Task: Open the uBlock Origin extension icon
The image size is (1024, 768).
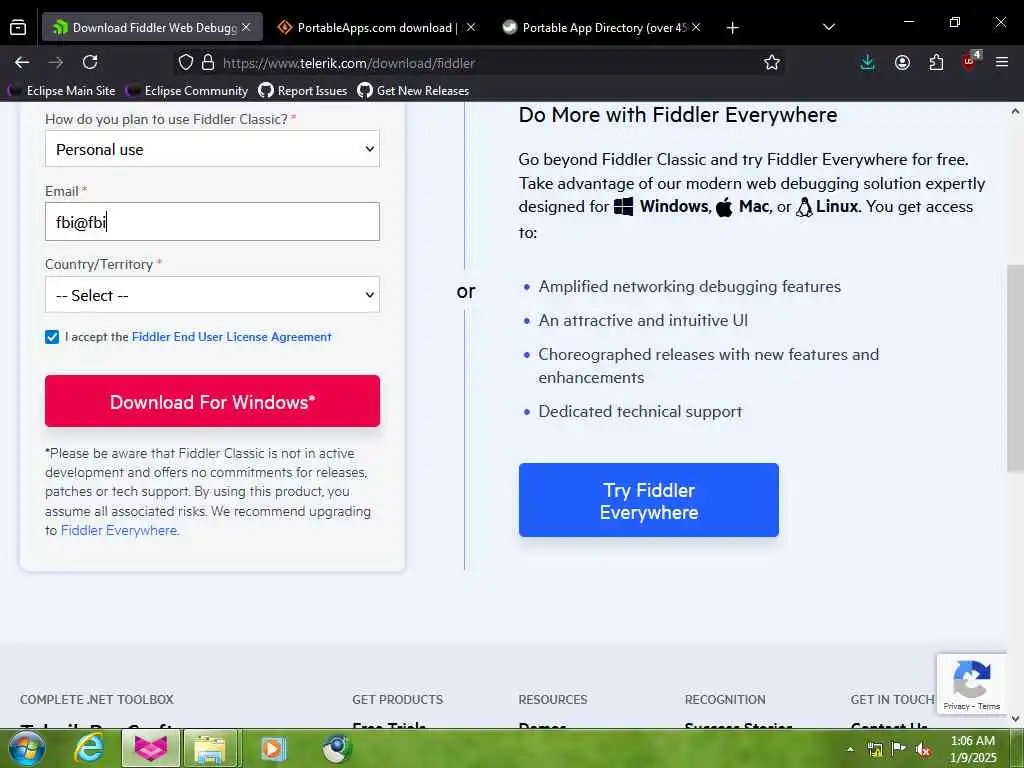Action: click(x=970, y=61)
